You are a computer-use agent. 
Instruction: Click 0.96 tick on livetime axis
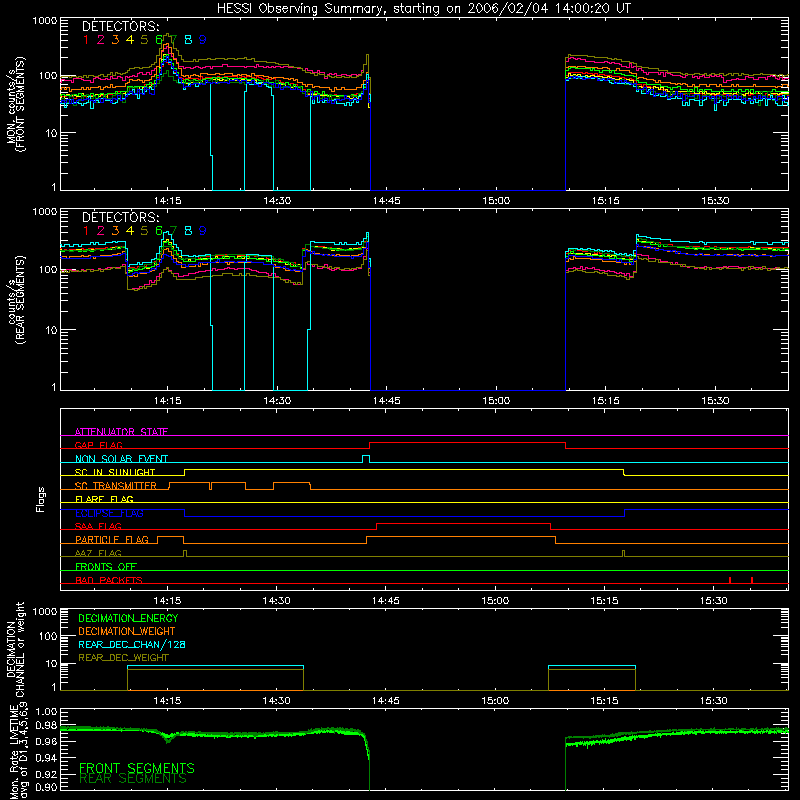47,741
